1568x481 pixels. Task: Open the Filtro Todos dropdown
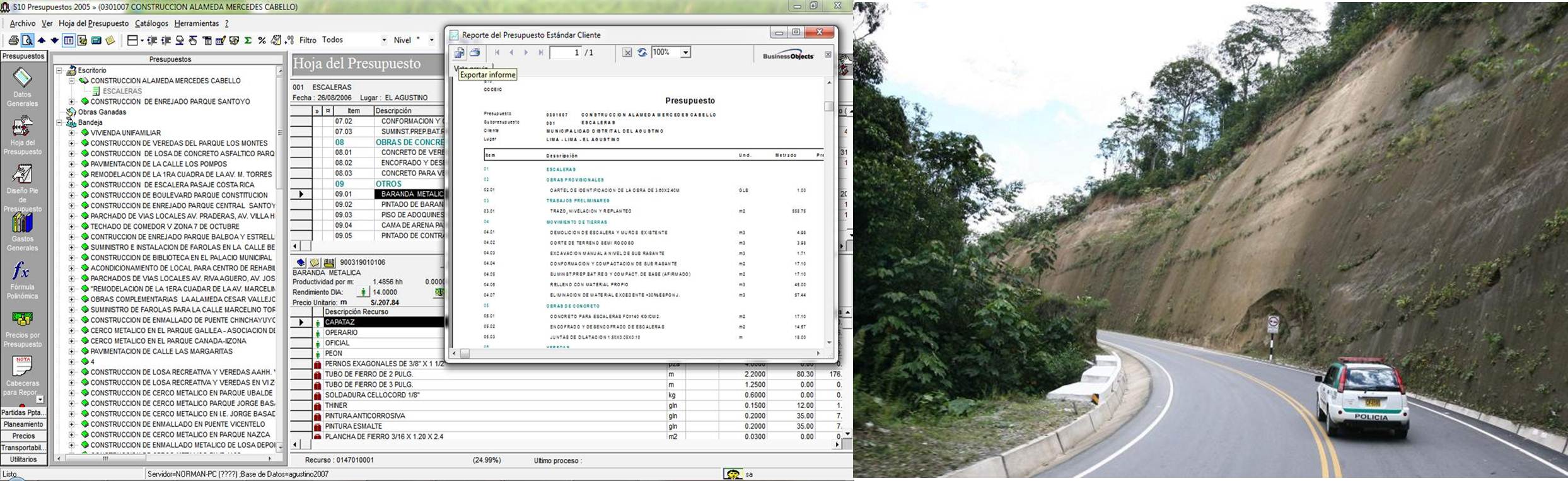(x=383, y=40)
